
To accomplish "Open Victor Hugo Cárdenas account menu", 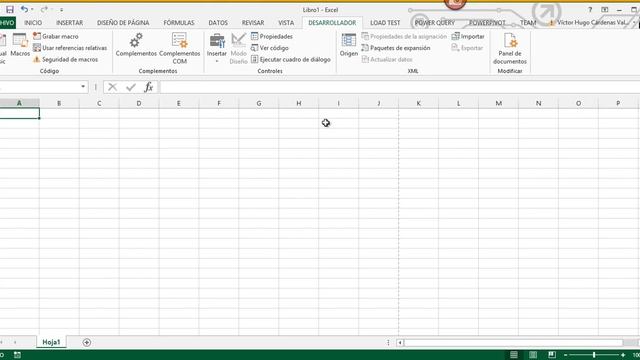I will click(x=591, y=23).
